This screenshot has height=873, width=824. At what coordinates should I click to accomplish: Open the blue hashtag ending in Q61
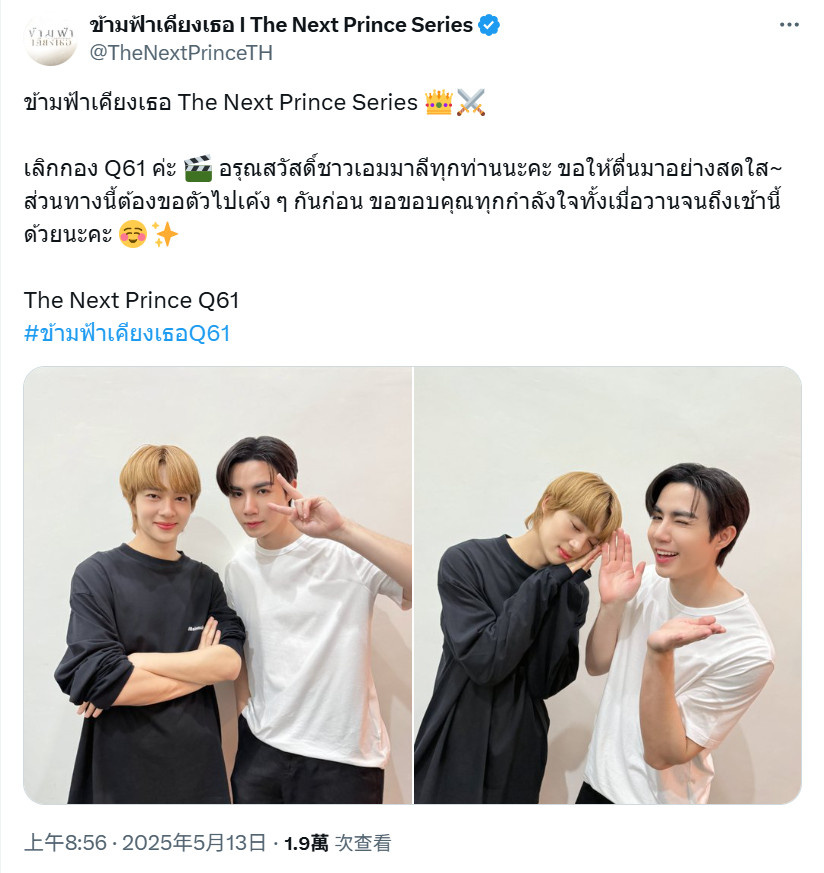(127, 333)
